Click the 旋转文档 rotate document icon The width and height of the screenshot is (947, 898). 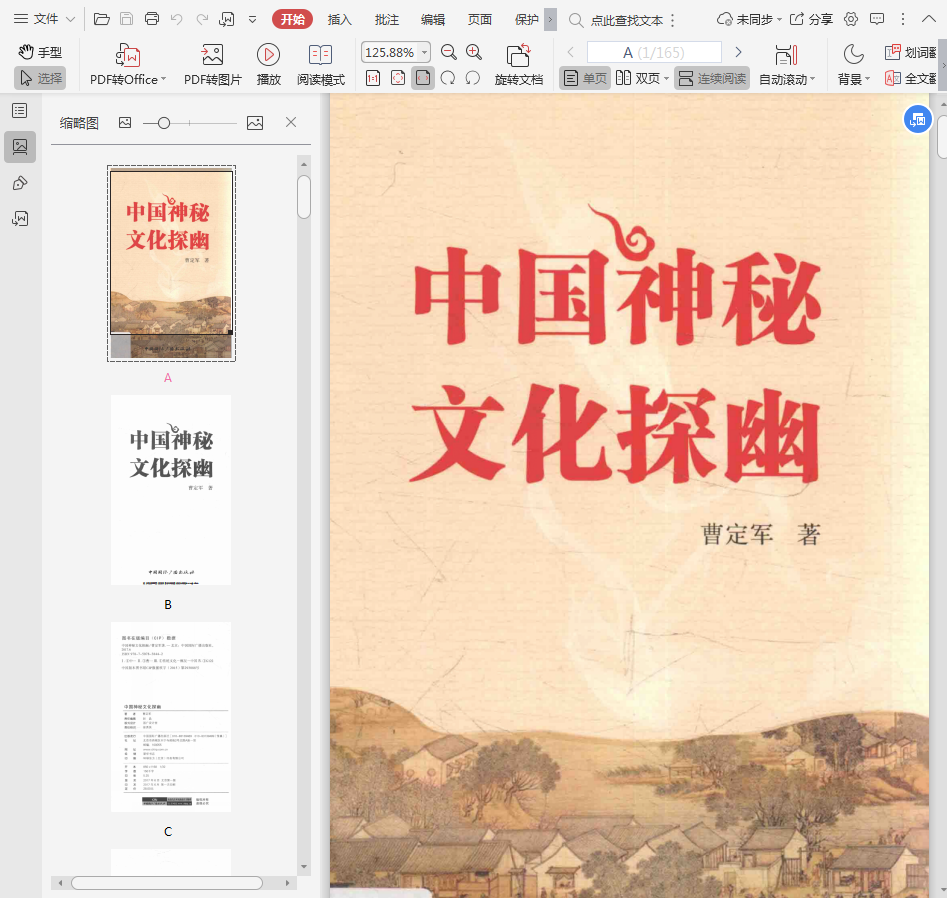[518, 56]
